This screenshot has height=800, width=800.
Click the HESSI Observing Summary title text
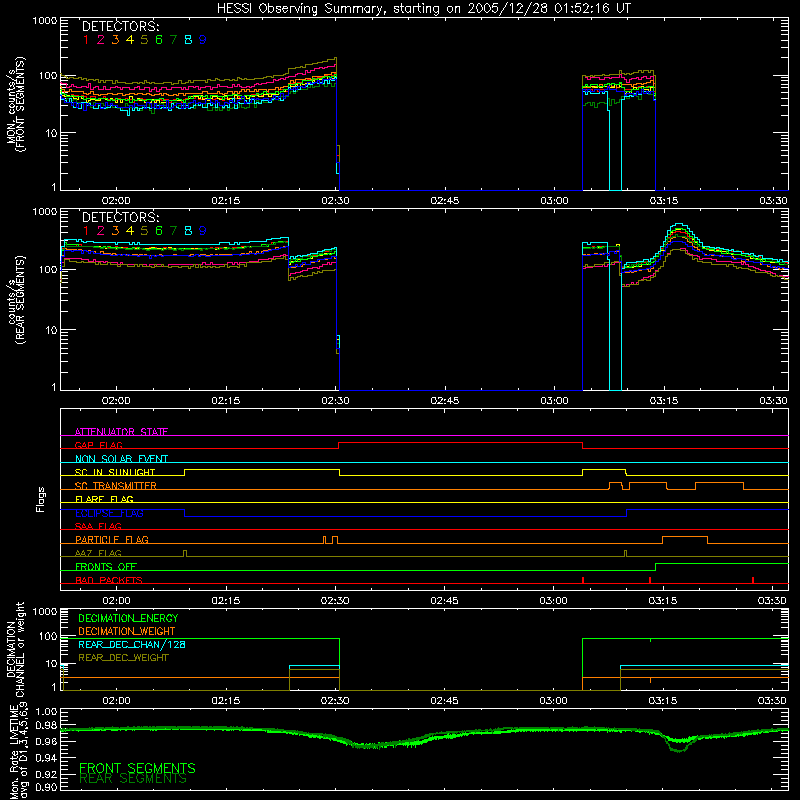pyautogui.click(x=424, y=9)
